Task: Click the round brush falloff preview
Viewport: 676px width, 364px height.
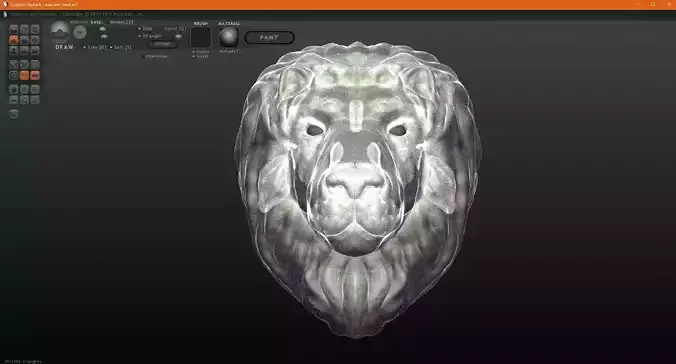Action: click(x=80, y=32)
